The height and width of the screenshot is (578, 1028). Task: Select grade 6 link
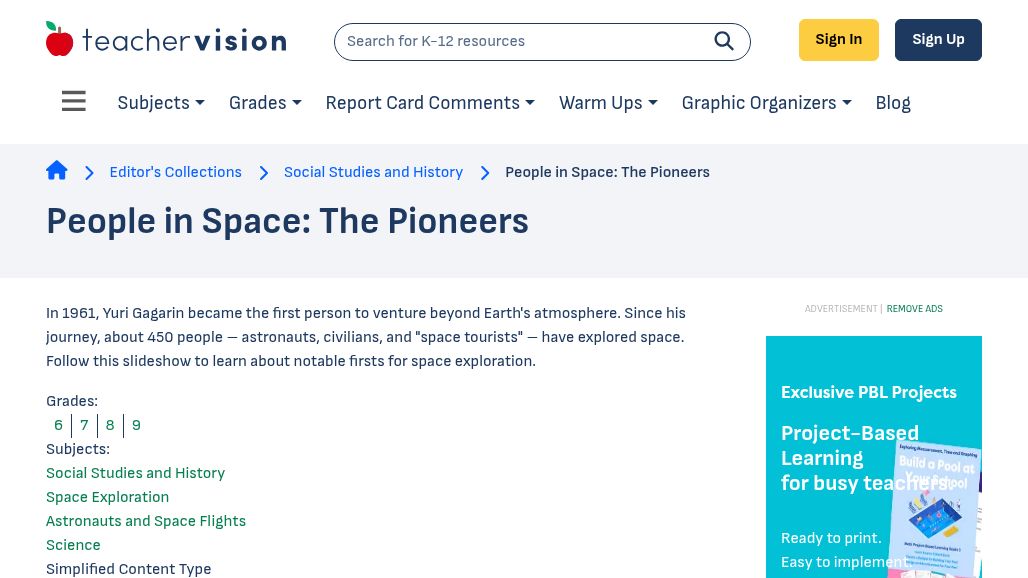59,425
